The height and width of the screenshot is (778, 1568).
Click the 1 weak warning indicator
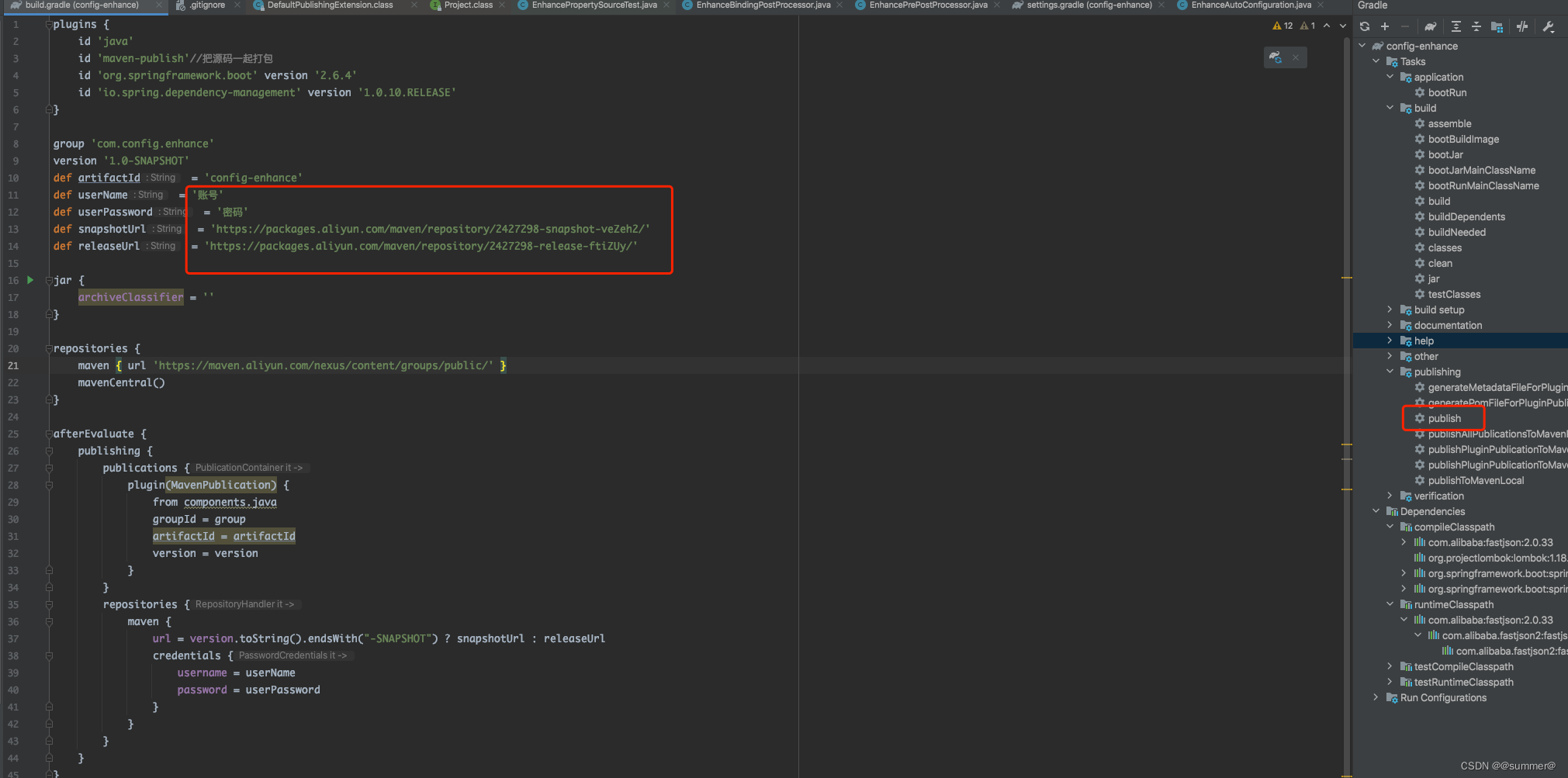click(1307, 26)
